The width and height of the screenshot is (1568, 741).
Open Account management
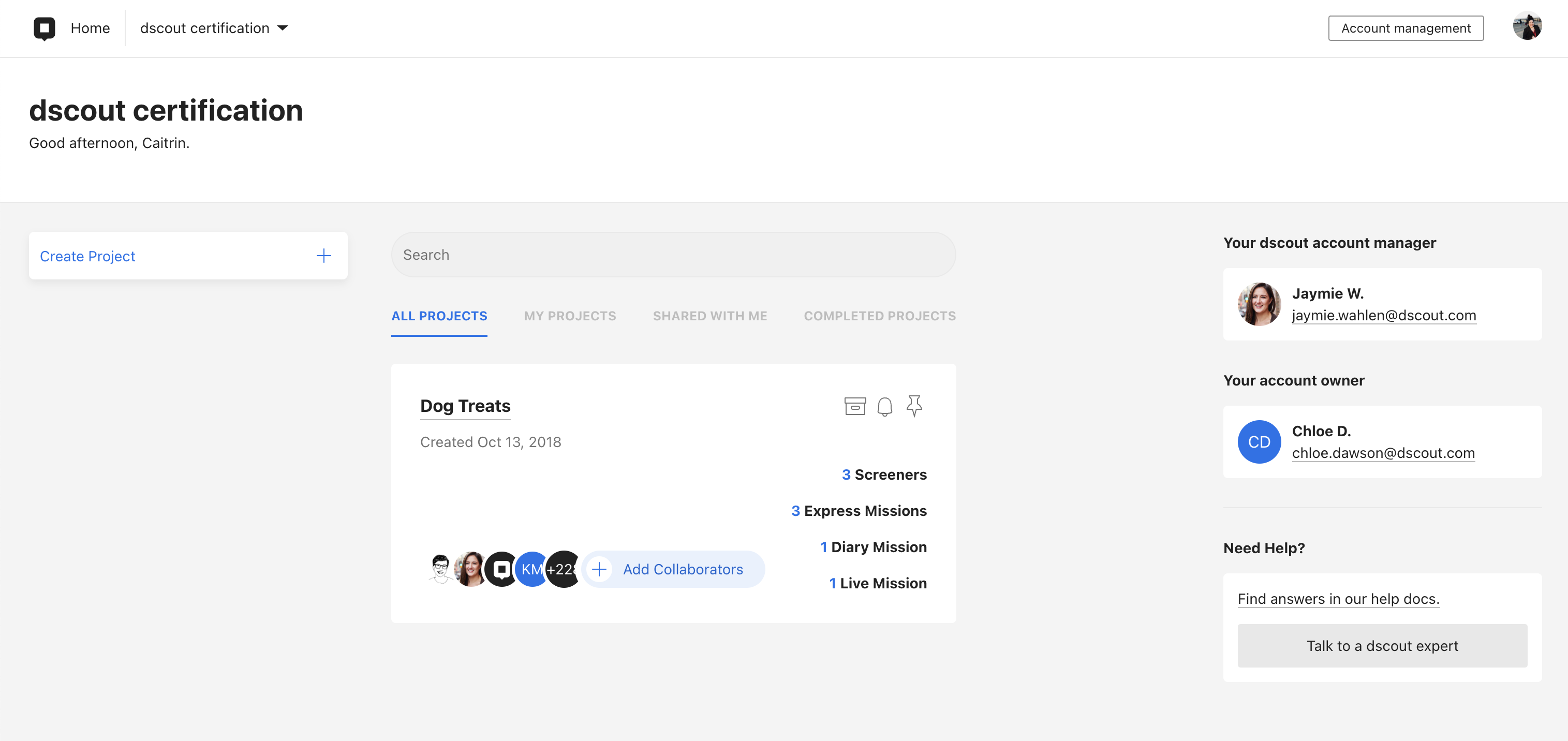pyautogui.click(x=1406, y=28)
